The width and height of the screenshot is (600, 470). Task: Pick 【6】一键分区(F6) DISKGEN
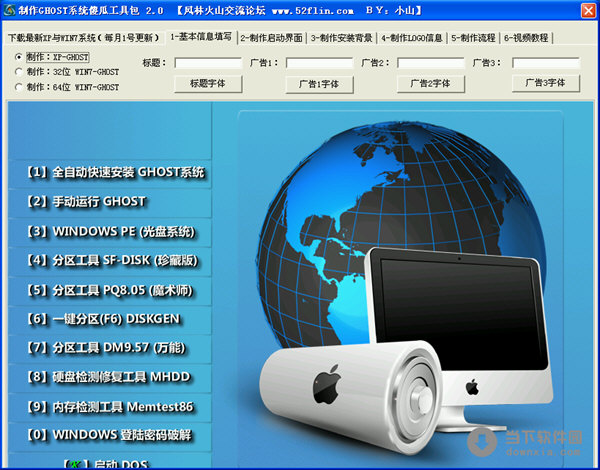pos(109,319)
